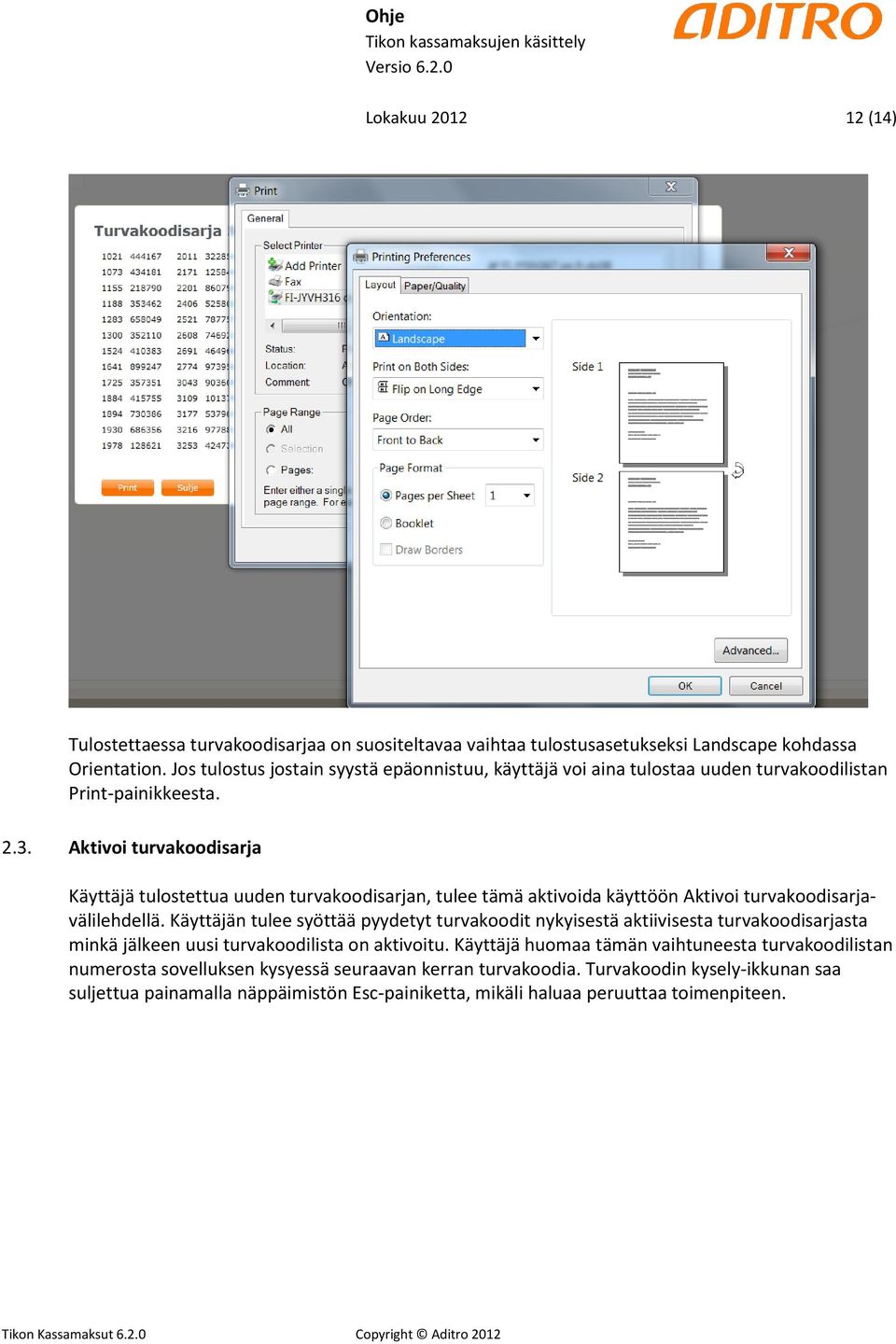Select the Pages radio button in Page Range
896x1344 pixels.
point(271,470)
